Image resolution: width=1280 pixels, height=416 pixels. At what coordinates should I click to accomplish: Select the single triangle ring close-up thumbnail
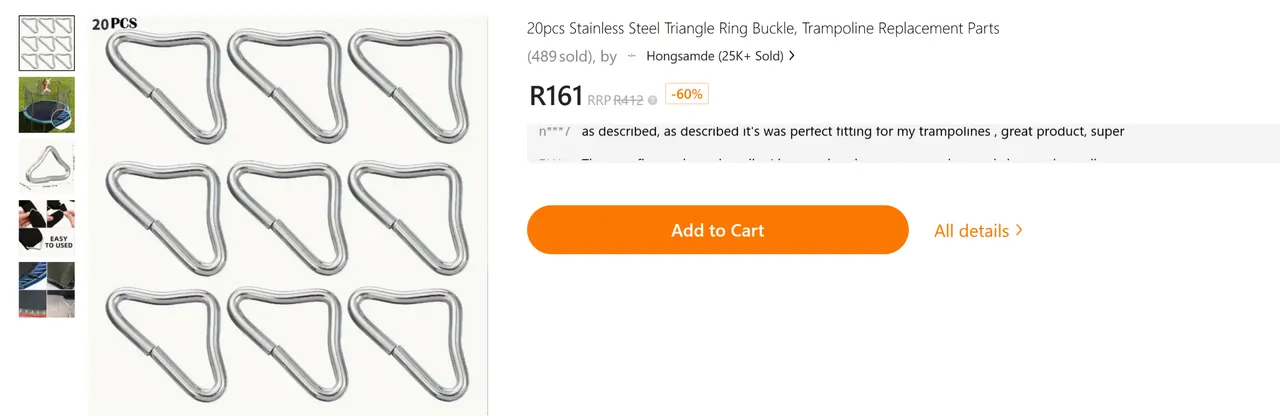tap(47, 166)
